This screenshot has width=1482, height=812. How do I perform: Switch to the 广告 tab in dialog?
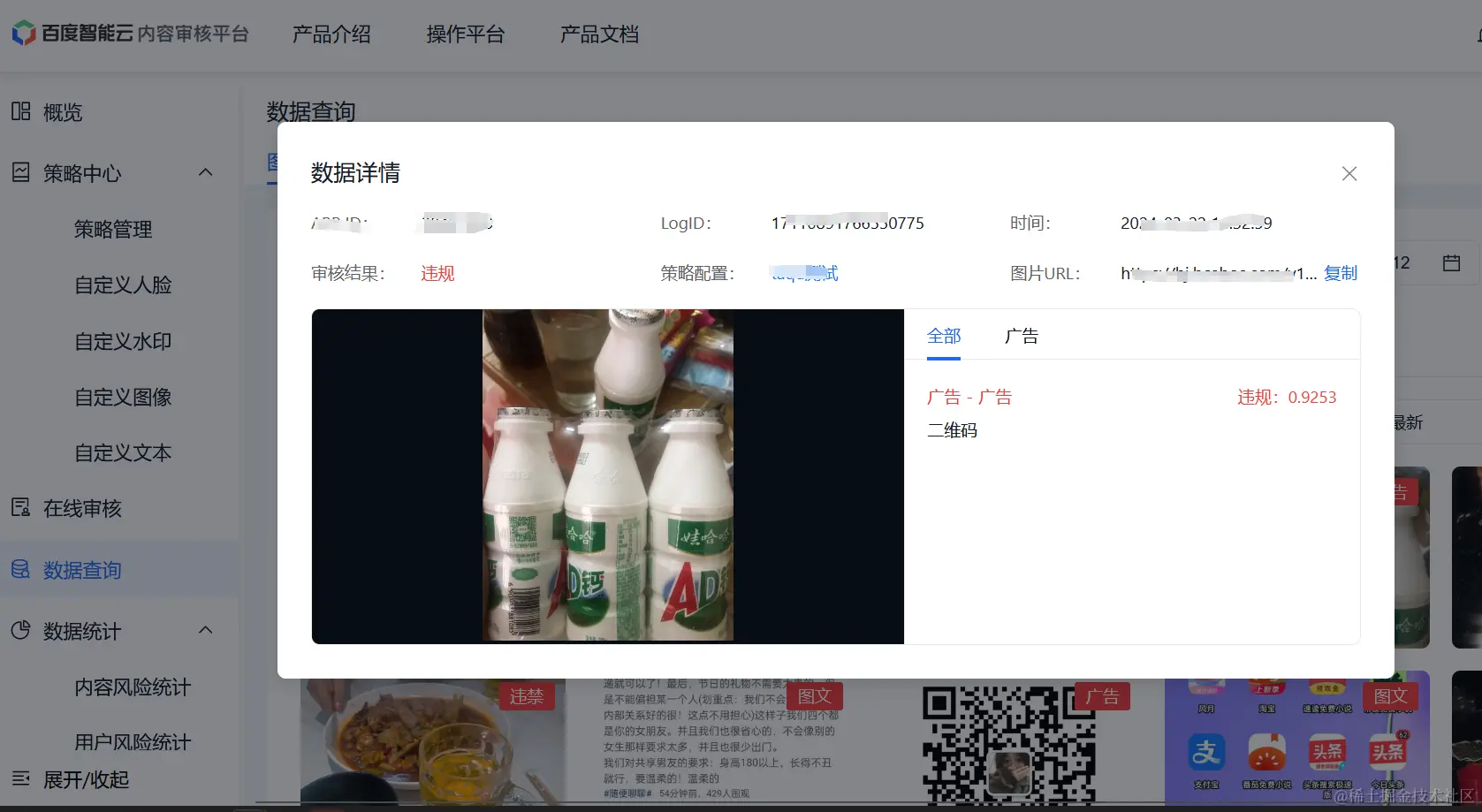point(1022,336)
